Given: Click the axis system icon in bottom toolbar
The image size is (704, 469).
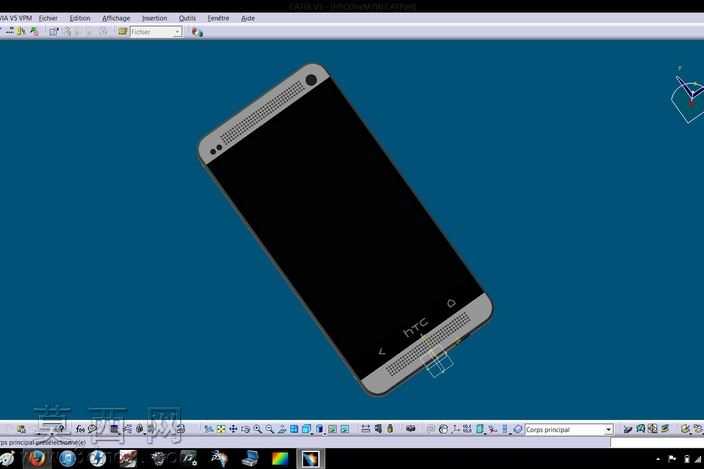Looking at the screenshot, I should pos(455,429).
